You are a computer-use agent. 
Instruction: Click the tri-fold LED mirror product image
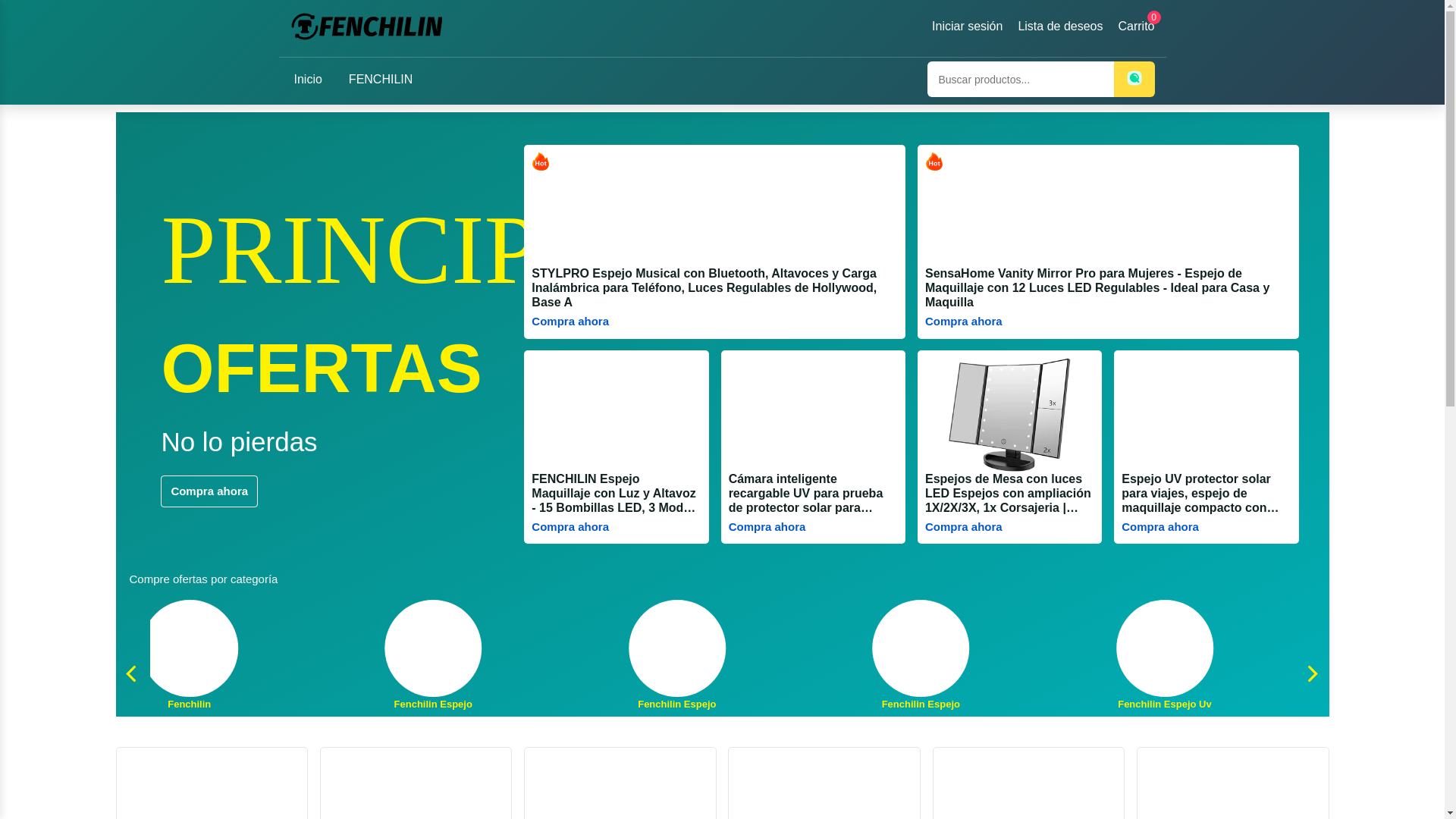pos(1009,415)
